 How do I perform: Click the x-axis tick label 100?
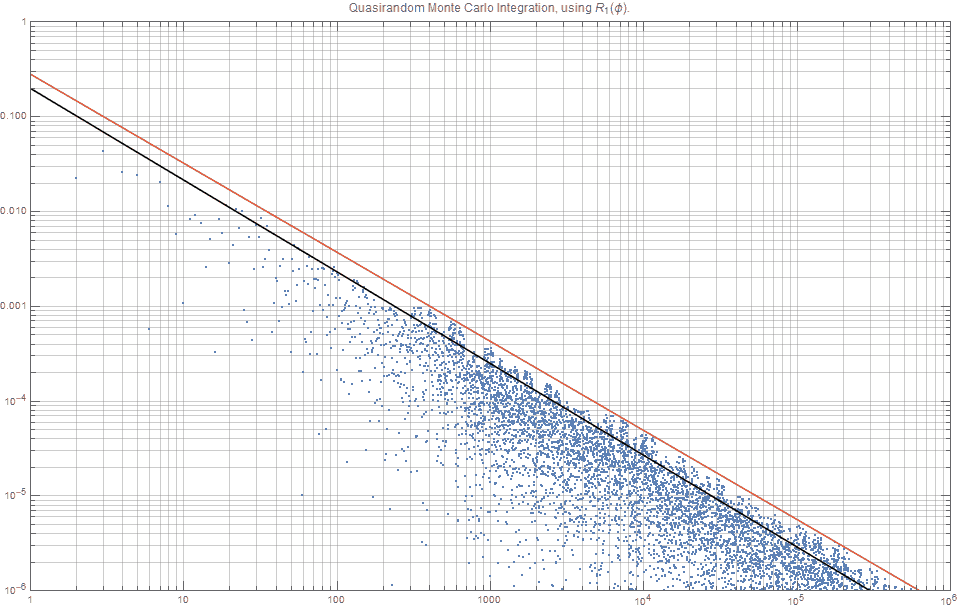[336, 600]
